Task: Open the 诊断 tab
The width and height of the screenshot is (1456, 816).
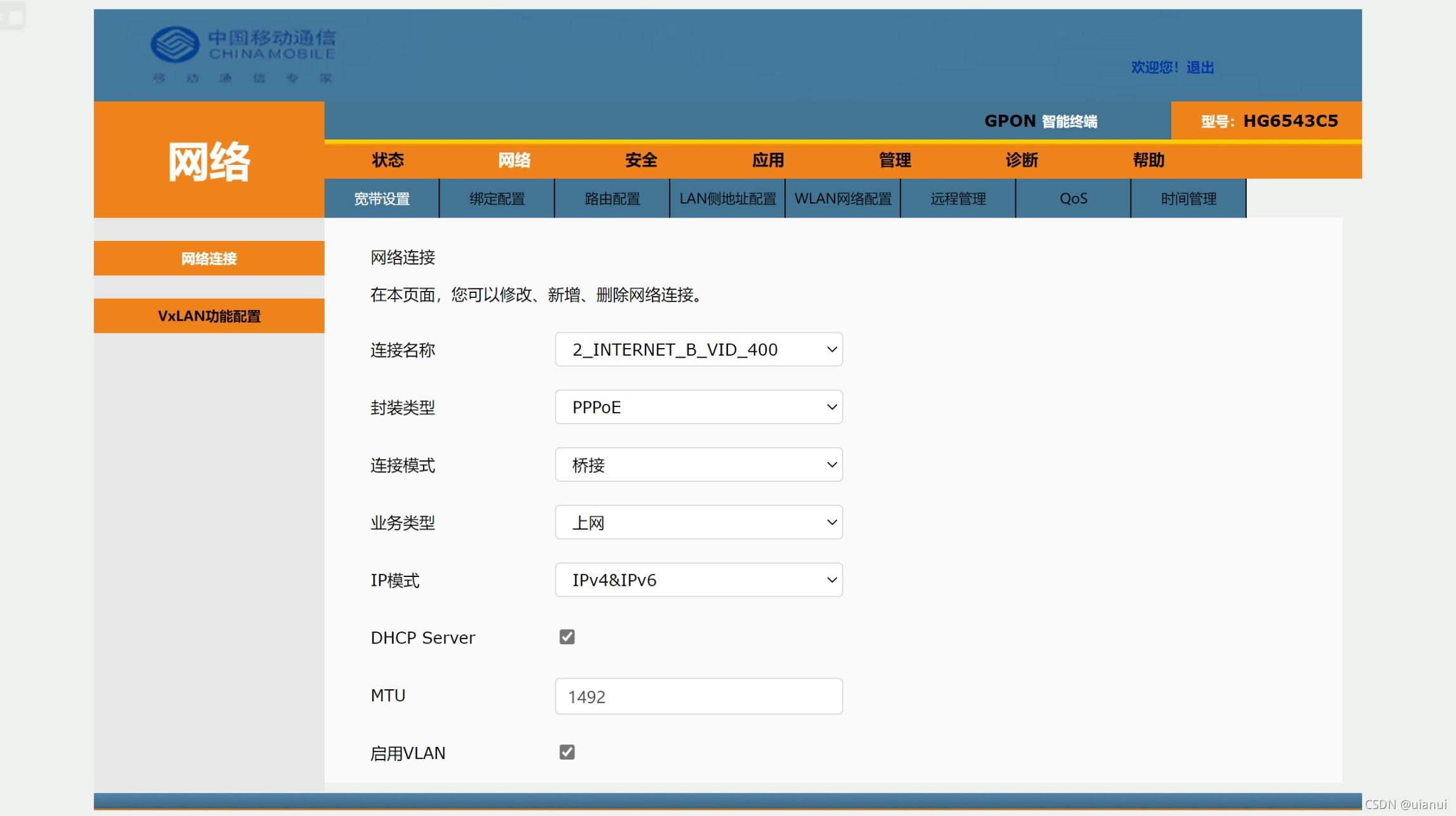Action: point(1021,160)
